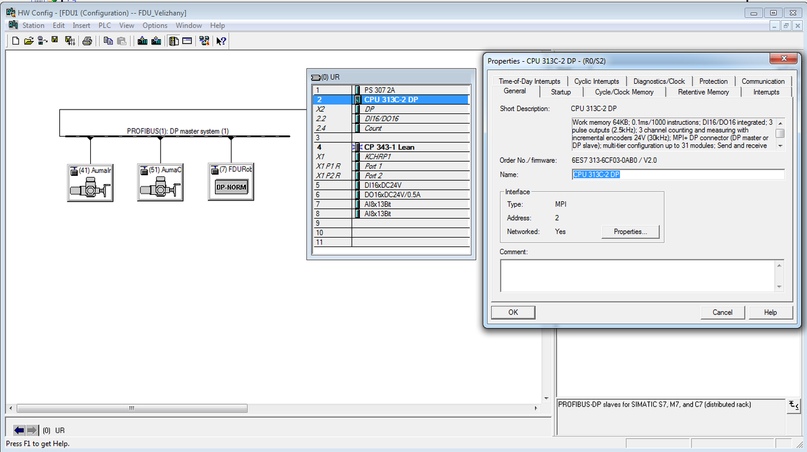807x452 pixels.
Task: Switch to the Startup tab
Action: point(560,92)
